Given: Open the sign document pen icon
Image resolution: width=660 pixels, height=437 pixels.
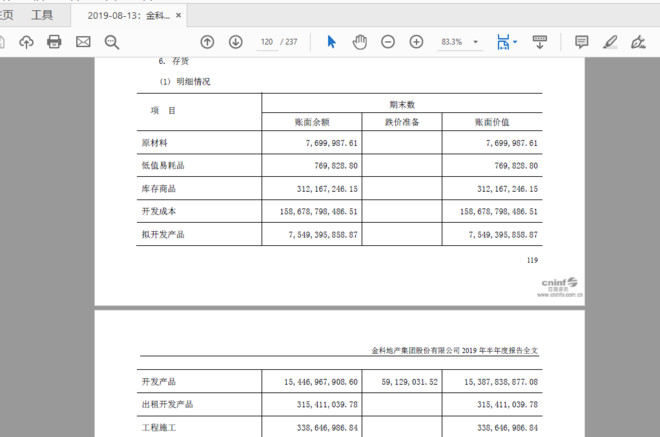Looking at the screenshot, I should [638, 42].
